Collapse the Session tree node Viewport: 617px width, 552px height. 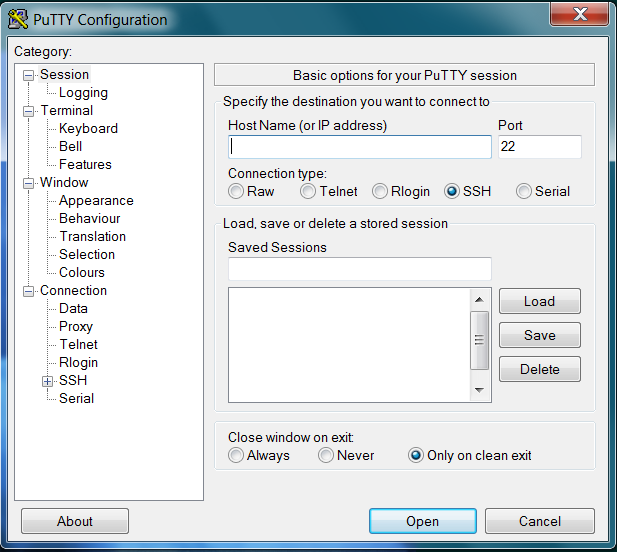(28, 75)
